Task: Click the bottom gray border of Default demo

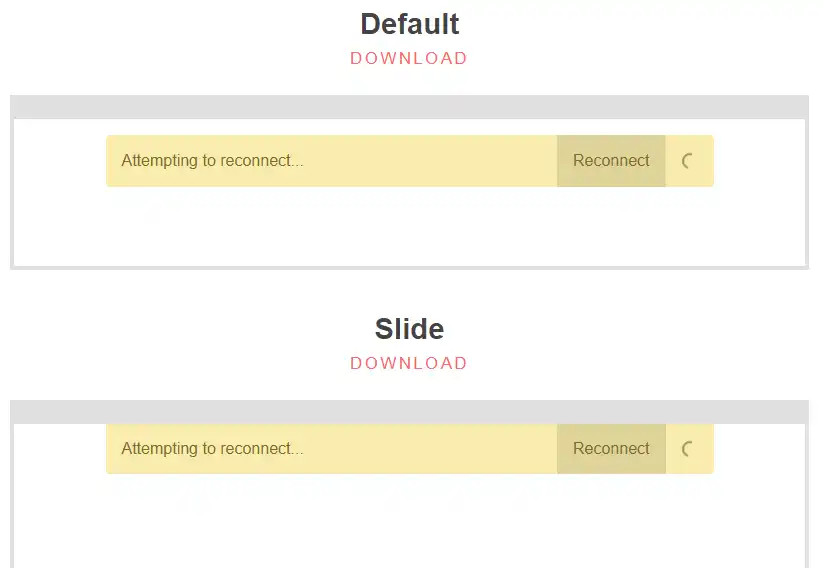Action: 409,268
